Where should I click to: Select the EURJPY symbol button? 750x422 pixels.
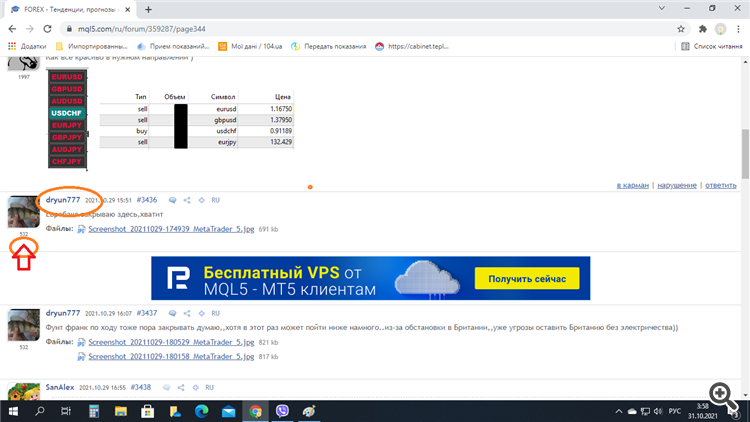pos(67,125)
